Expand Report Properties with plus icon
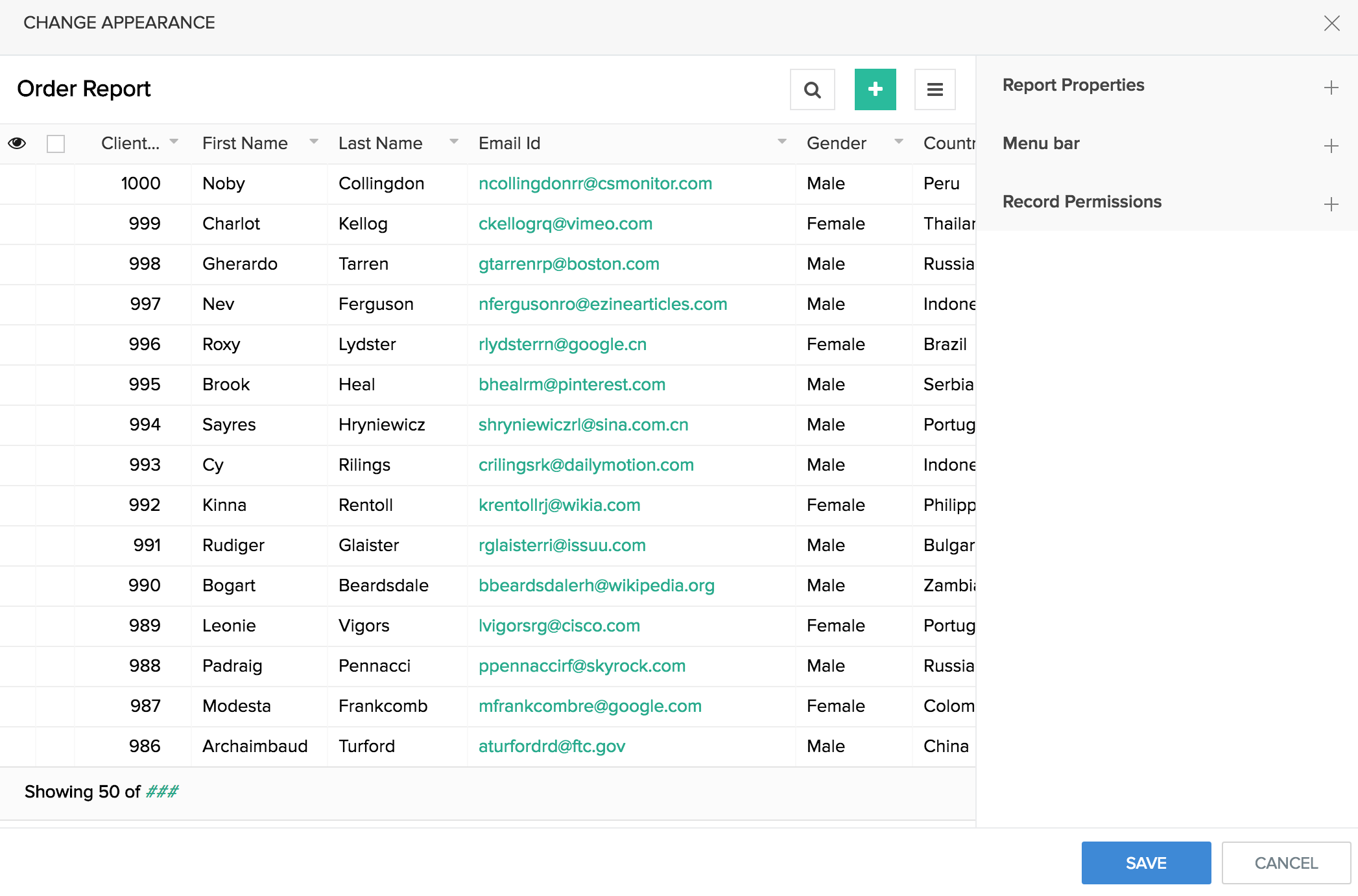 1331,88
